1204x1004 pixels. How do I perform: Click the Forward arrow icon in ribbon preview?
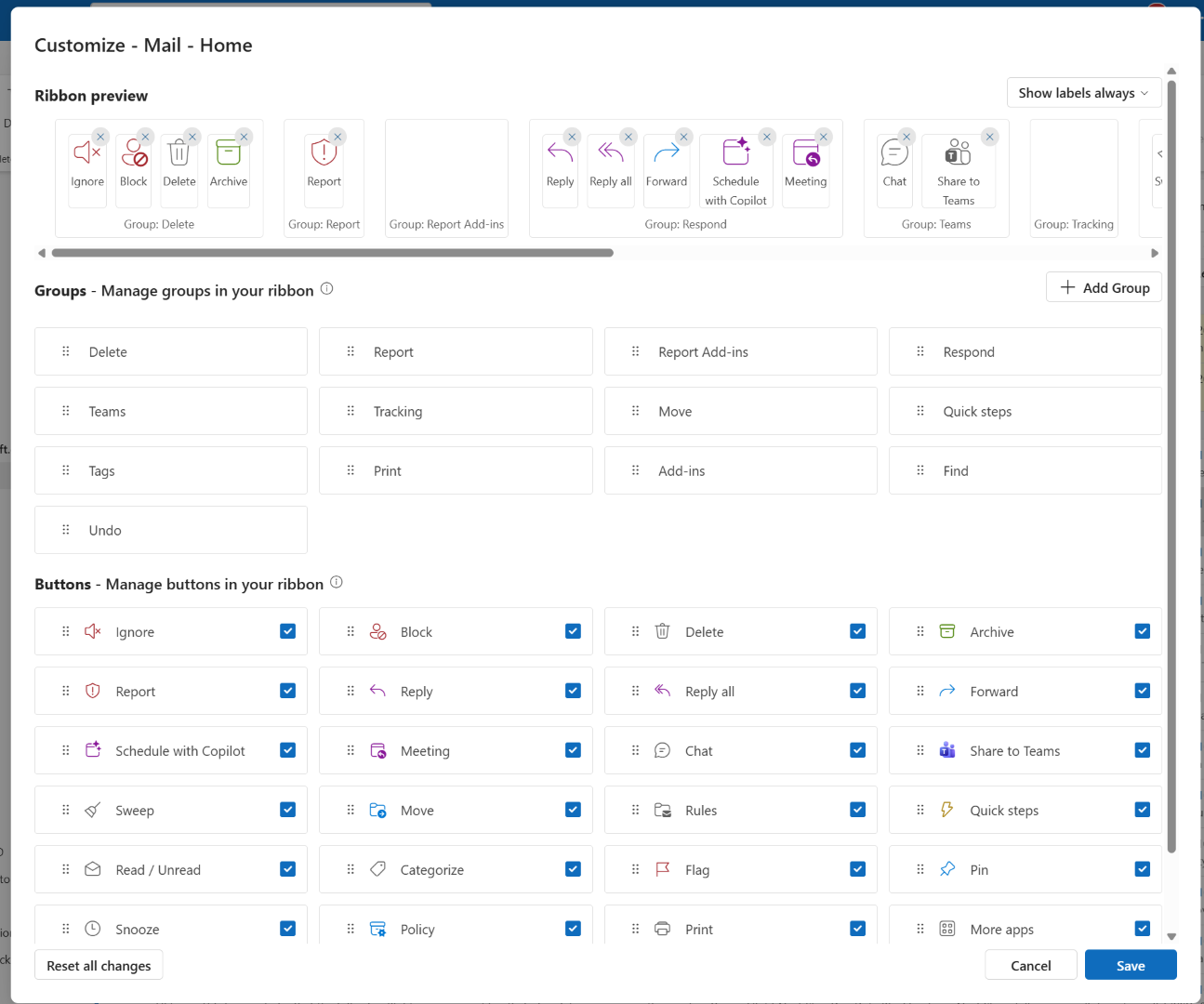click(x=667, y=152)
